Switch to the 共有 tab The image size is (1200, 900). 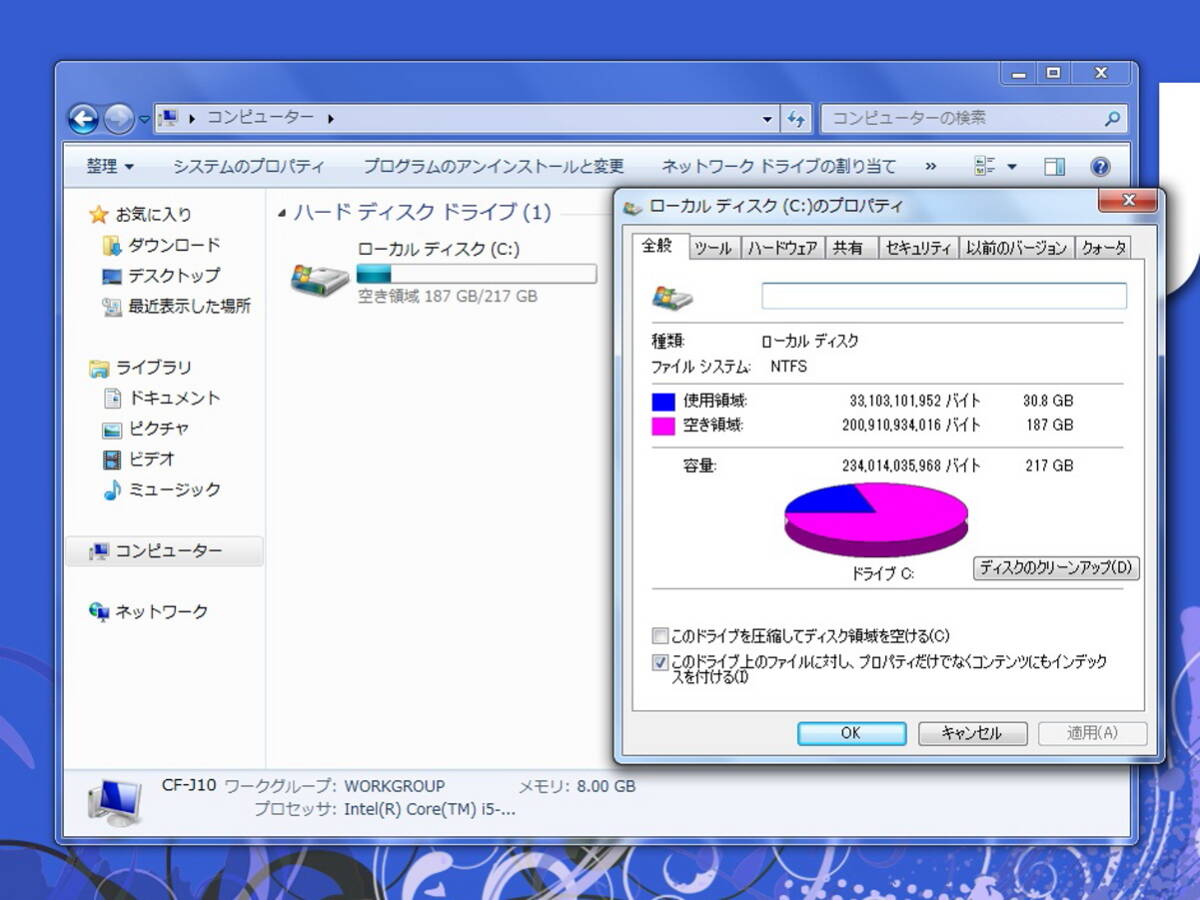click(x=848, y=248)
